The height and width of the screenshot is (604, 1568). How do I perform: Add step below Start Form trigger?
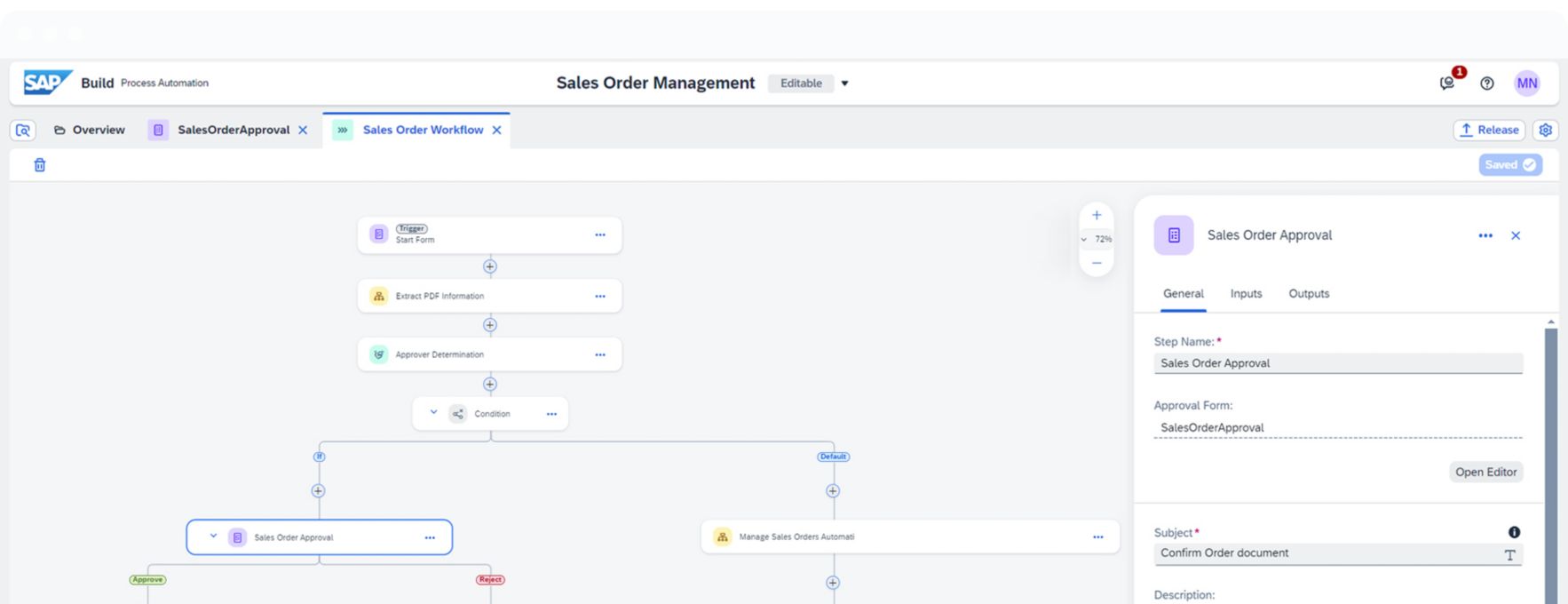[x=489, y=266]
